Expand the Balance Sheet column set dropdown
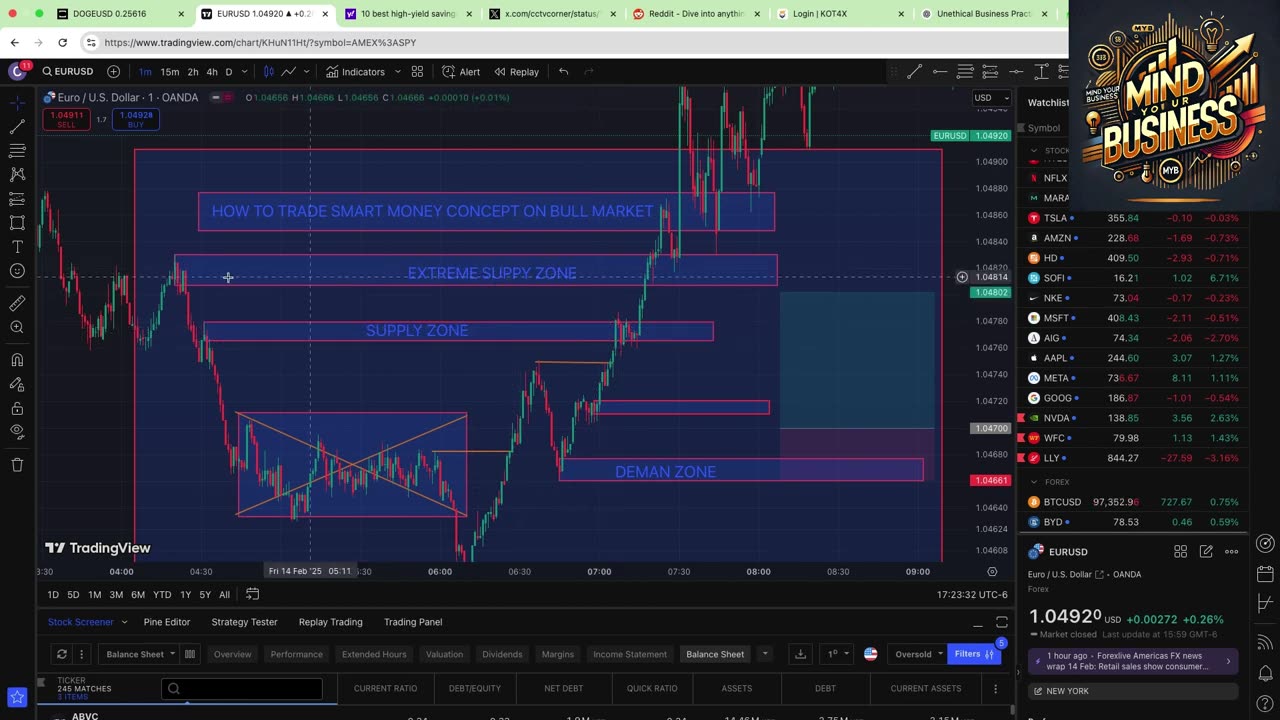The image size is (1280, 720). click(x=140, y=654)
